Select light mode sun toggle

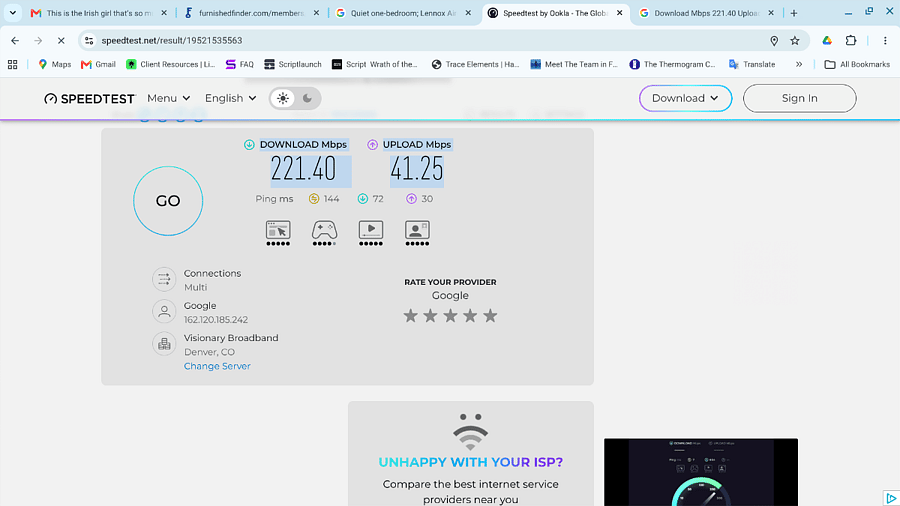point(283,98)
